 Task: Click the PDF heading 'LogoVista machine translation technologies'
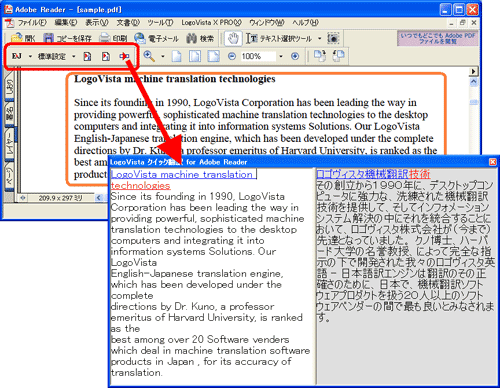coord(175,79)
